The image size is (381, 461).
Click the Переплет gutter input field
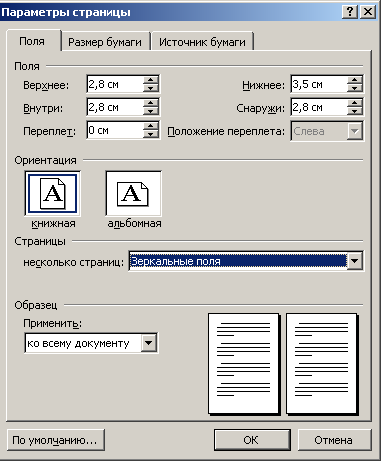tap(115, 130)
